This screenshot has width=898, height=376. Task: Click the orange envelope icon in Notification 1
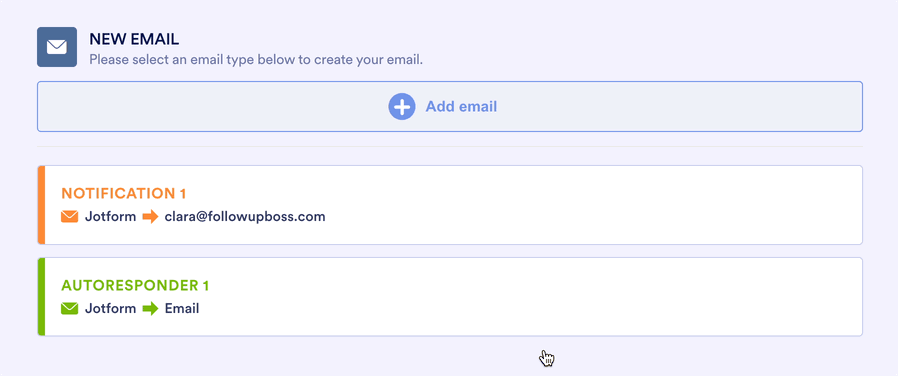69,217
